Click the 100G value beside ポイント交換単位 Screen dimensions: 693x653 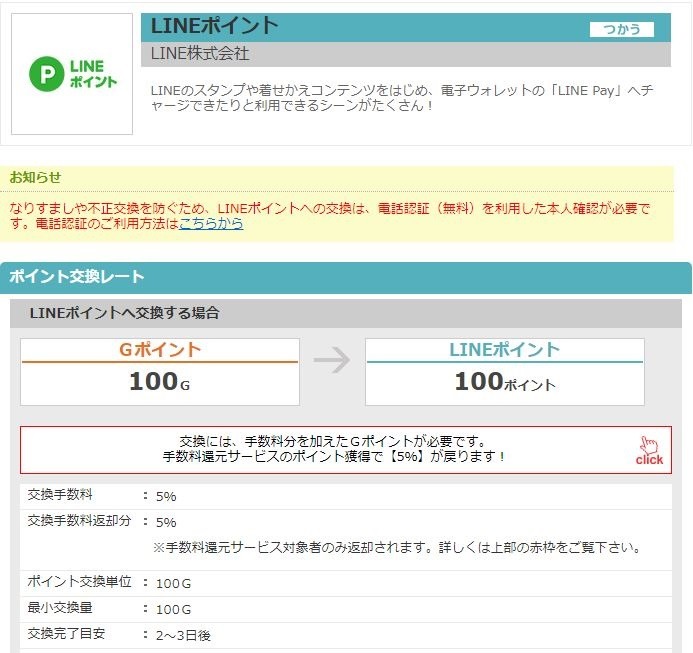[173, 584]
